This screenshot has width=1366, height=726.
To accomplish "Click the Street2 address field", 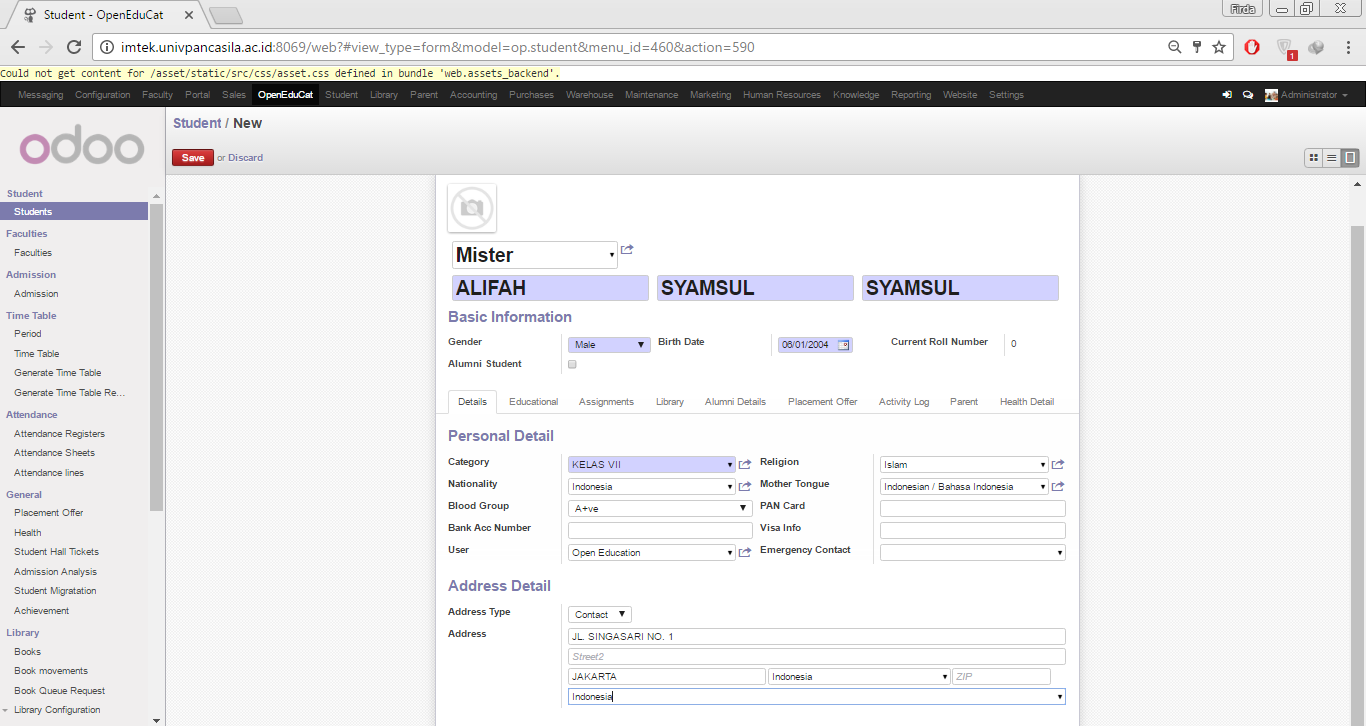I will (x=817, y=657).
